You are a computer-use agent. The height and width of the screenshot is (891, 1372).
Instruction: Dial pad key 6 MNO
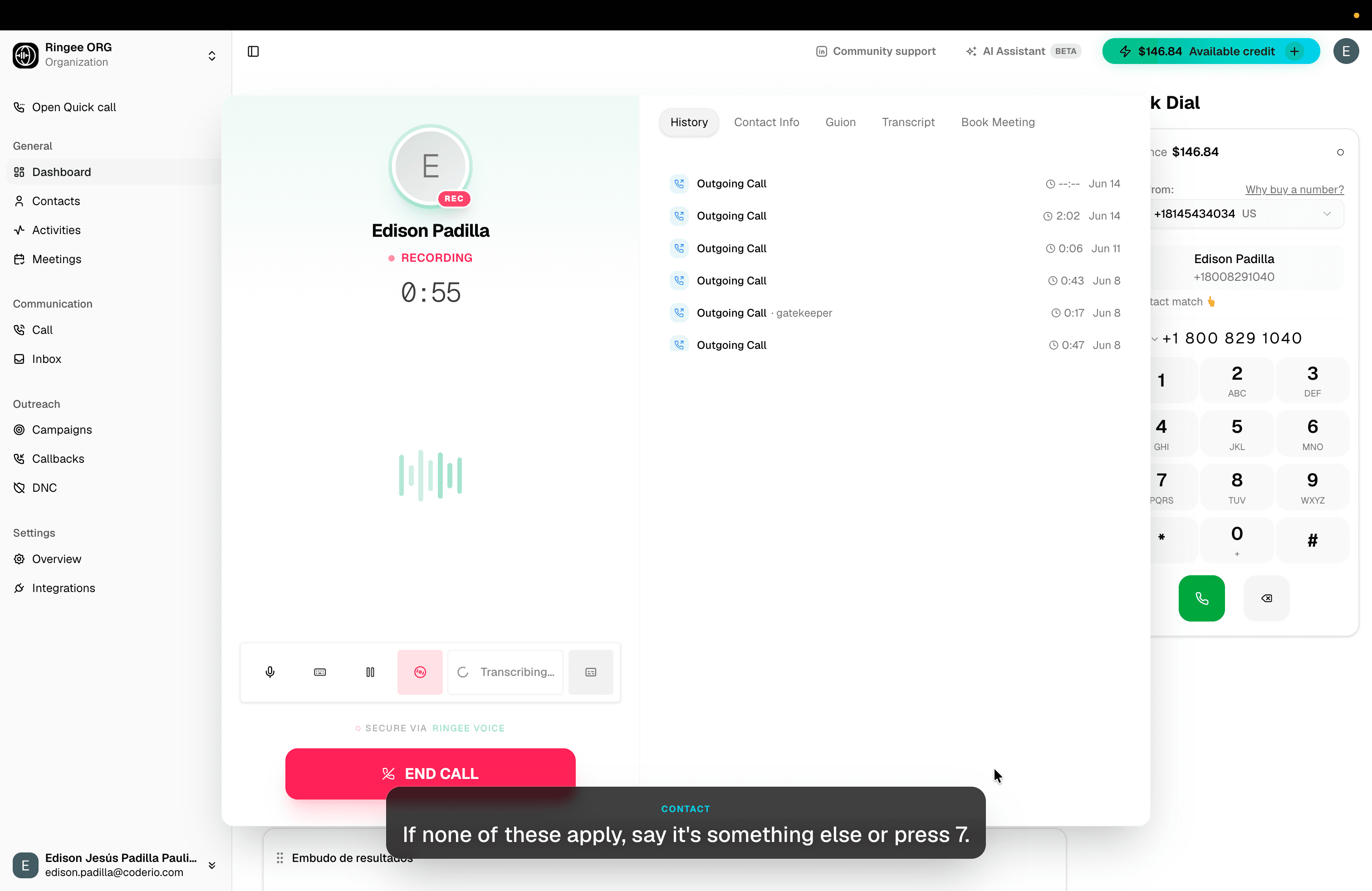point(1312,434)
